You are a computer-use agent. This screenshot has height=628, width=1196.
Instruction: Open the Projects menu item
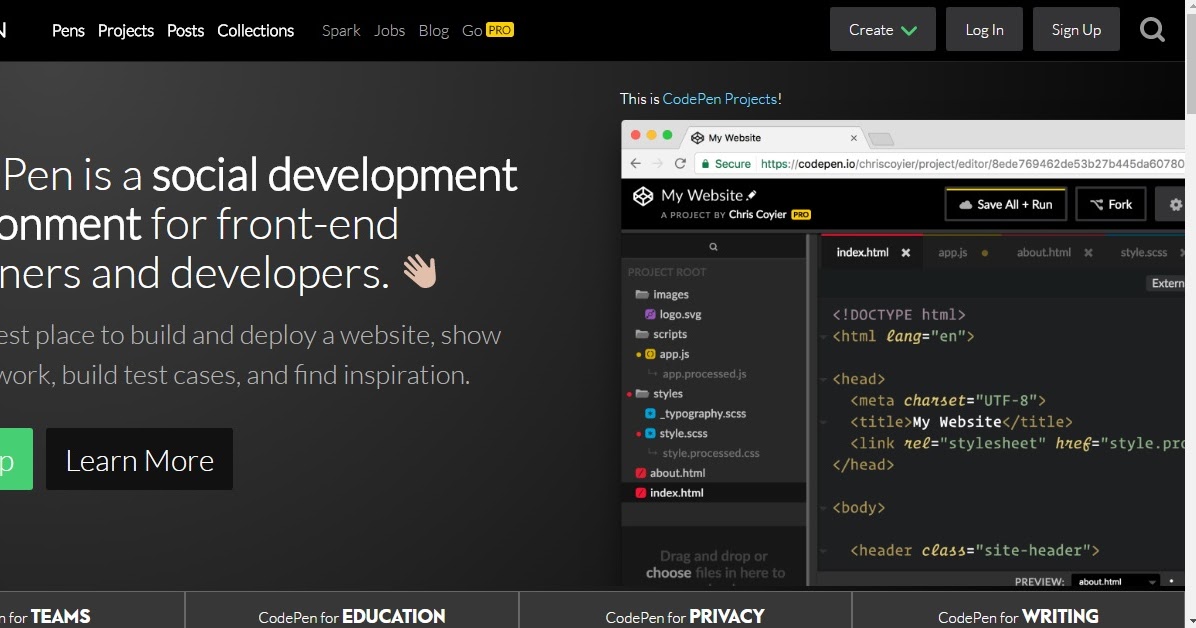pyautogui.click(x=126, y=31)
